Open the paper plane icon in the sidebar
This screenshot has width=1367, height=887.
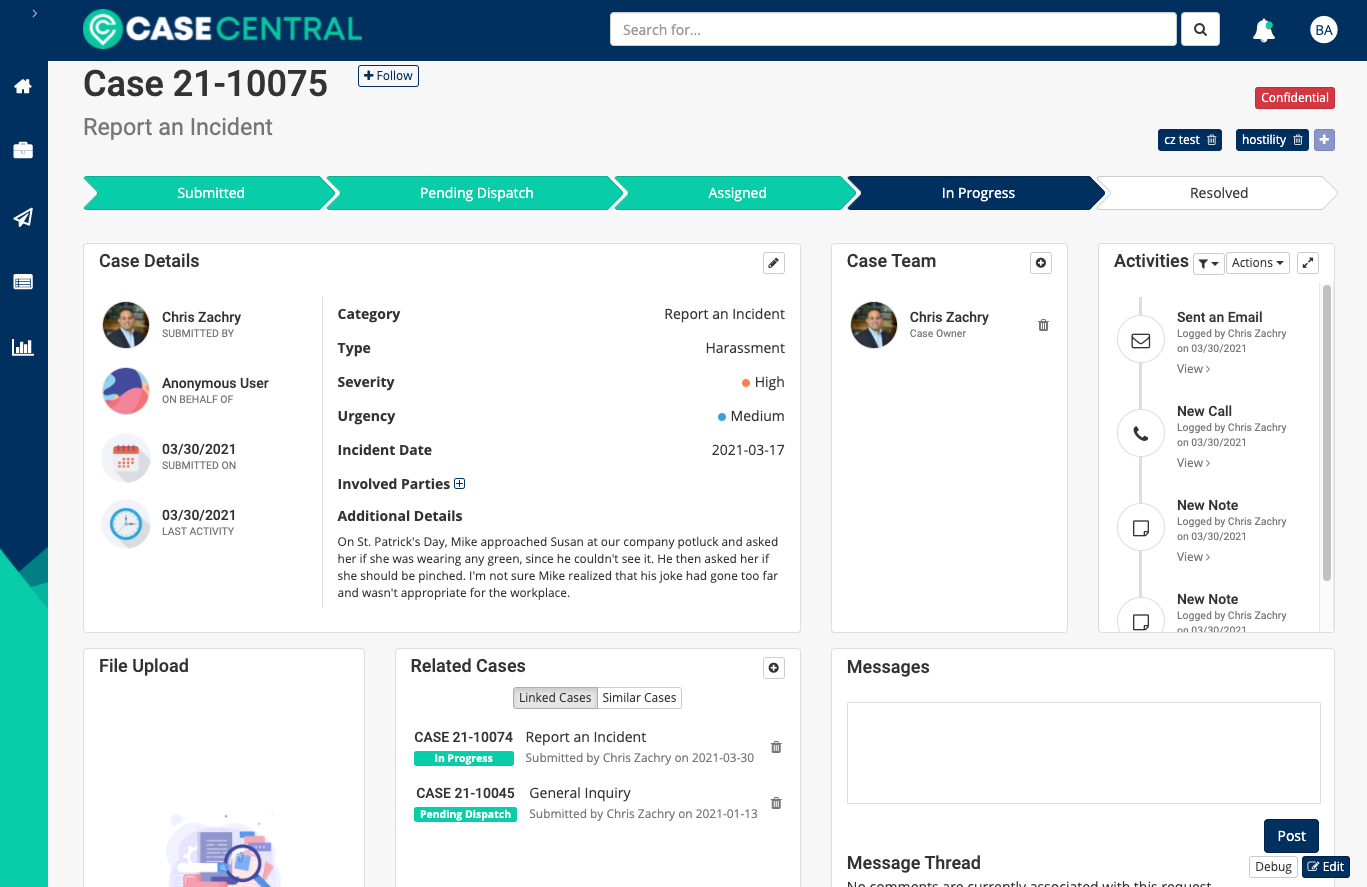tap(23, 217)
